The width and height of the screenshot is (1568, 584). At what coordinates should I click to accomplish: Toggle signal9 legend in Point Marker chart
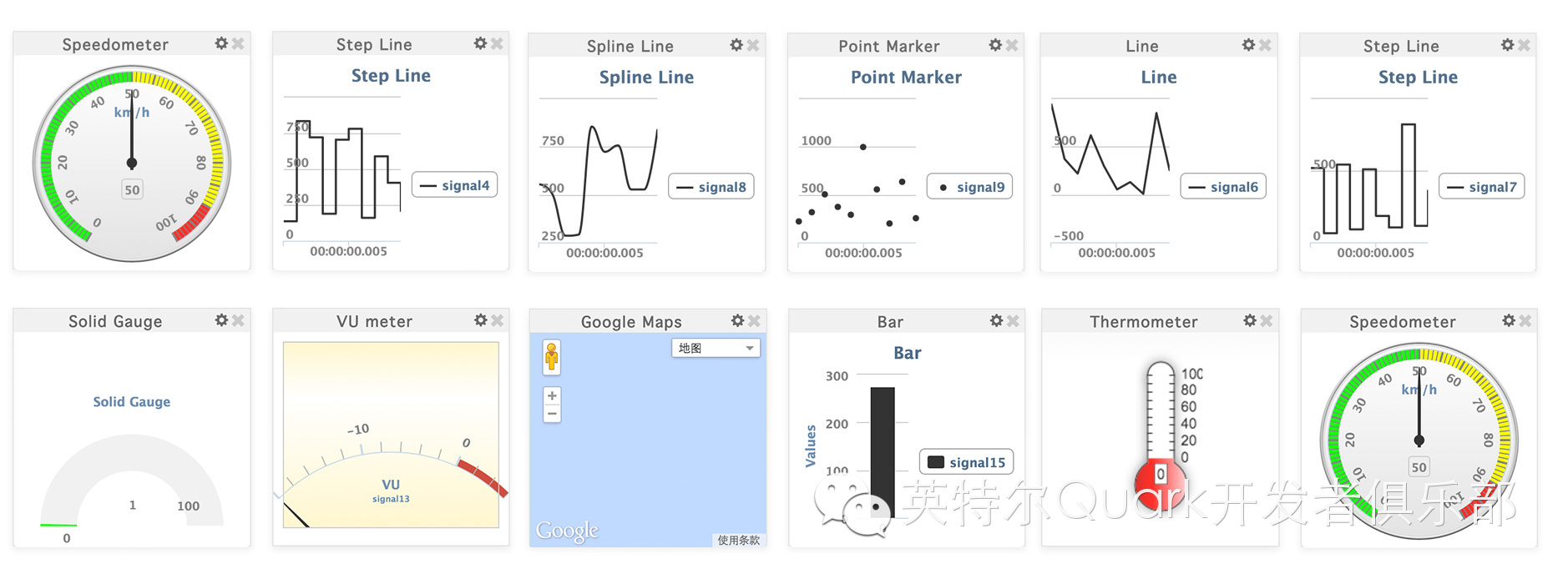pyautogui.click(x=970, y=187)
